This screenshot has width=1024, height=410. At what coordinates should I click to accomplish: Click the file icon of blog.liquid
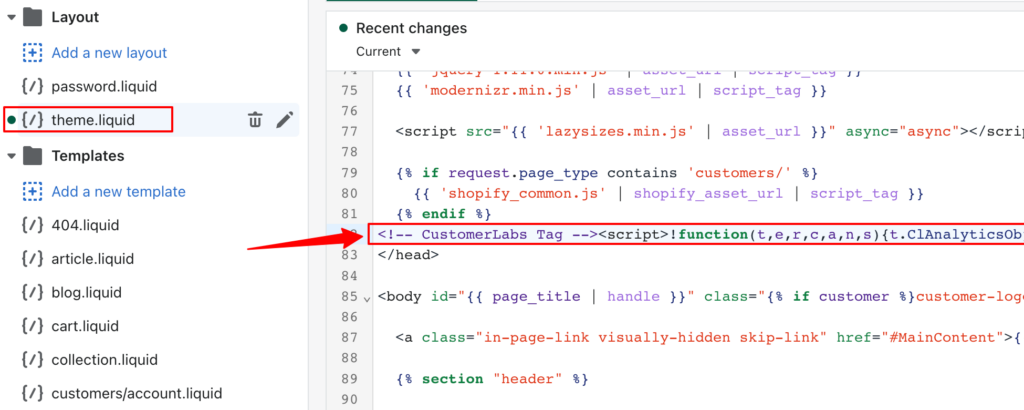click(33, 292)
